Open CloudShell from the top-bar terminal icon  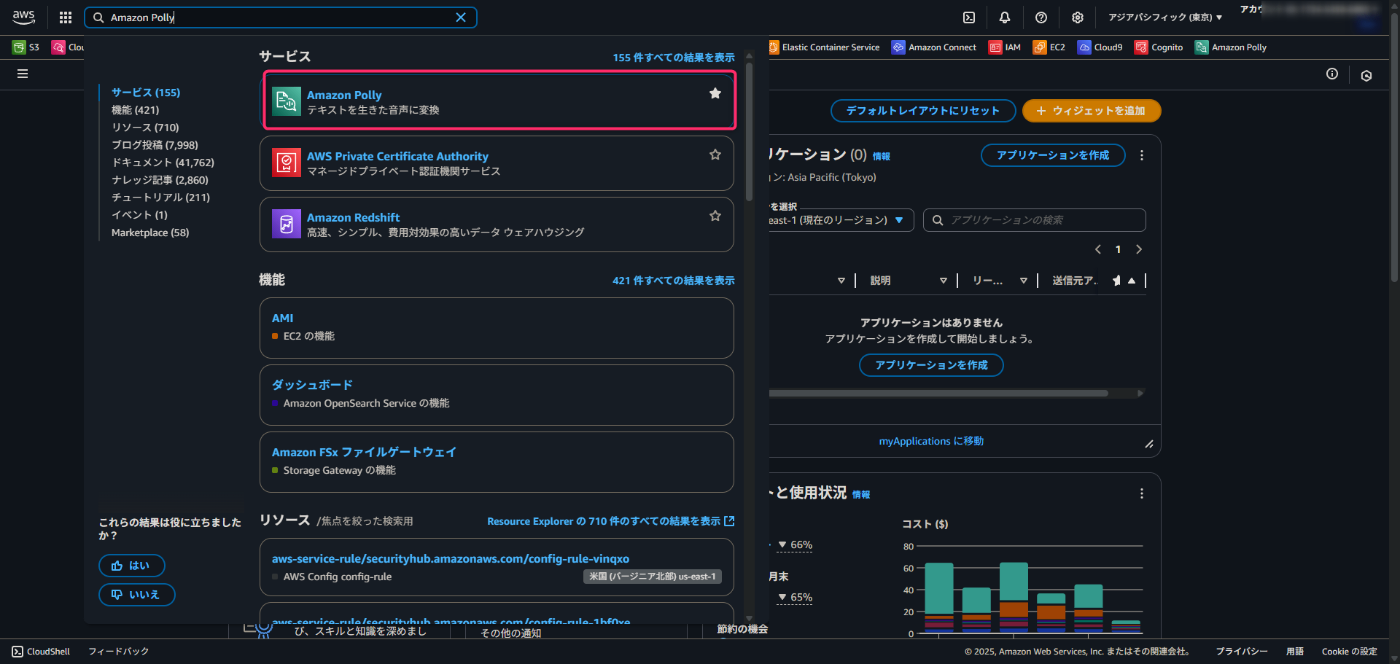pyautogui.click(x=969, y=17)
